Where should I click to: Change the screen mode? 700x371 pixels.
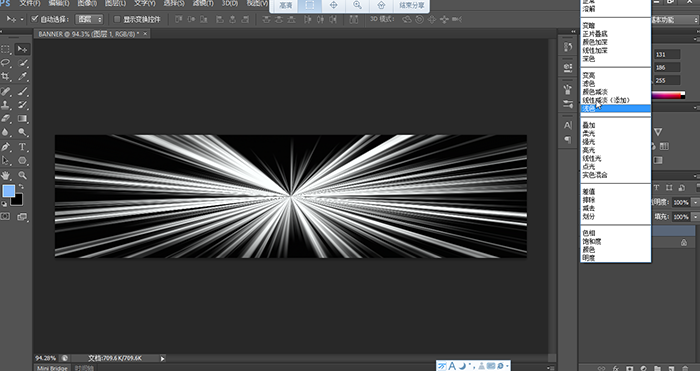(22, 217)
